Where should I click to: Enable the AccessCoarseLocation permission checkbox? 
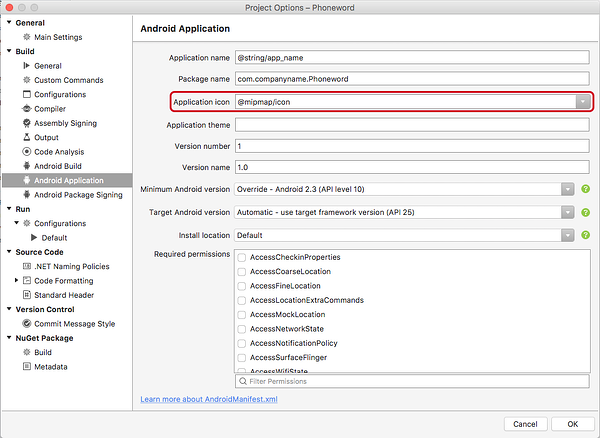pos(243,272)
